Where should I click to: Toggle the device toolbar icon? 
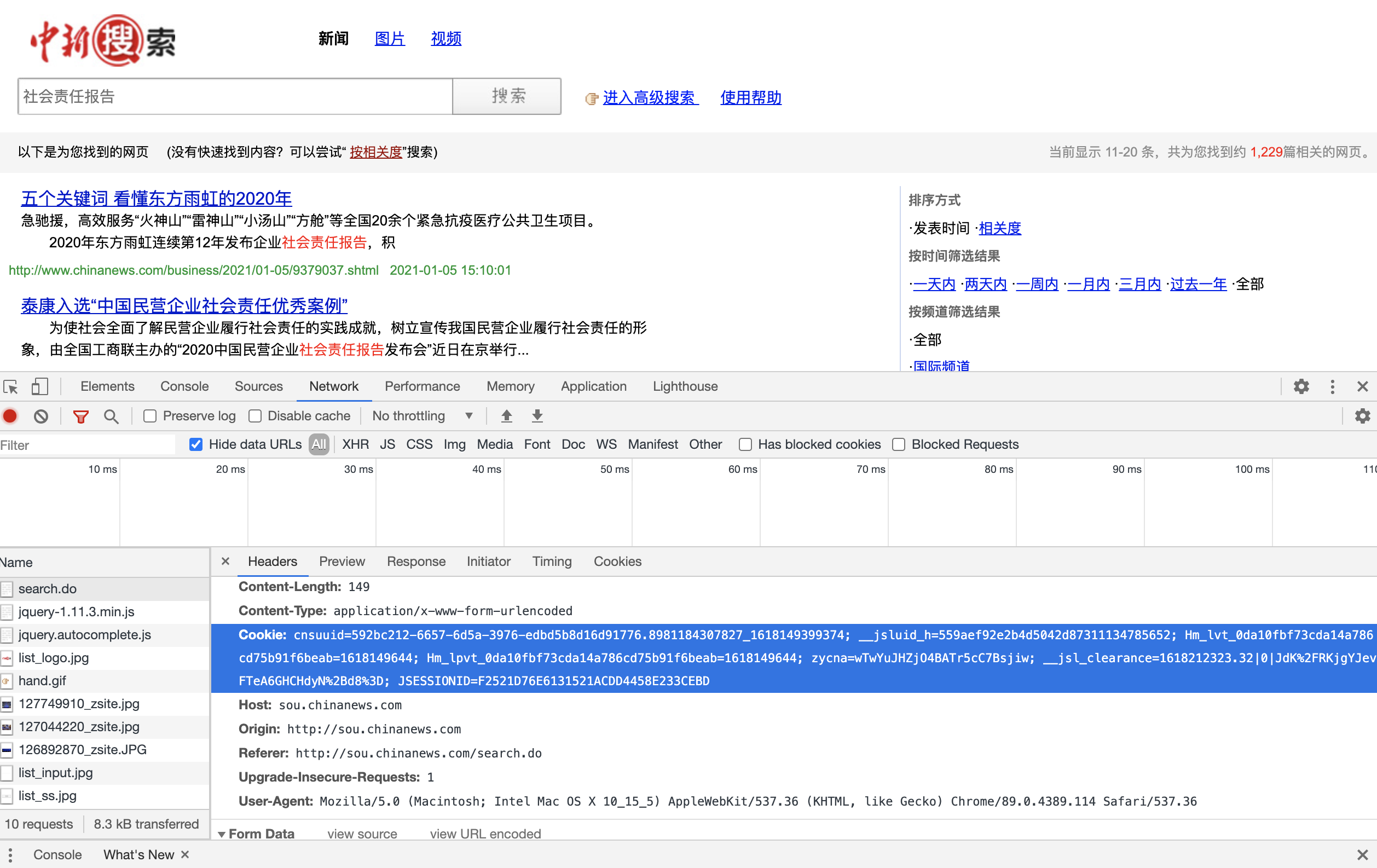pos(39,386)
